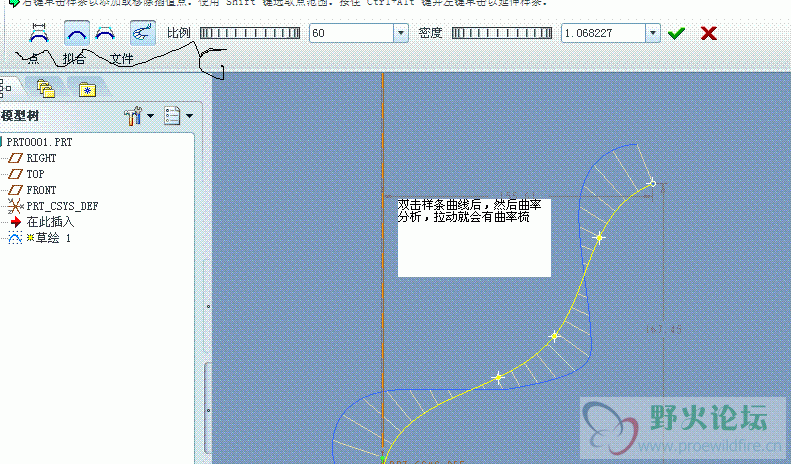Adjust the 密度 density thumbwheel

502,33
